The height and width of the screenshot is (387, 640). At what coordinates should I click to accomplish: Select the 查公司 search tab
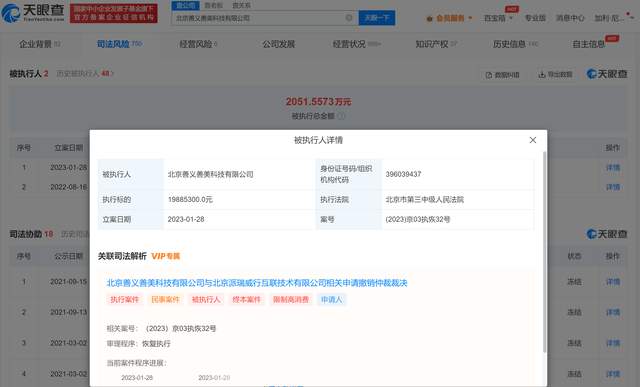tap(186, 5)
